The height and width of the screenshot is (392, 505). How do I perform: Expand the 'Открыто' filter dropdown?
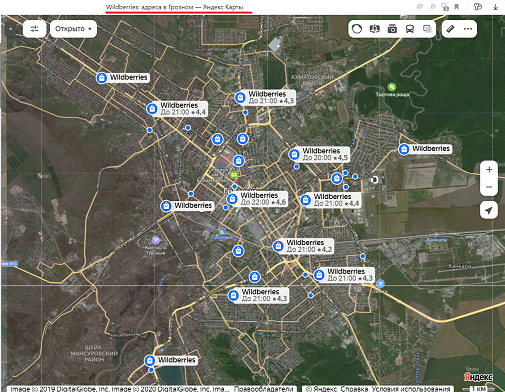click(x=73, y=29)
